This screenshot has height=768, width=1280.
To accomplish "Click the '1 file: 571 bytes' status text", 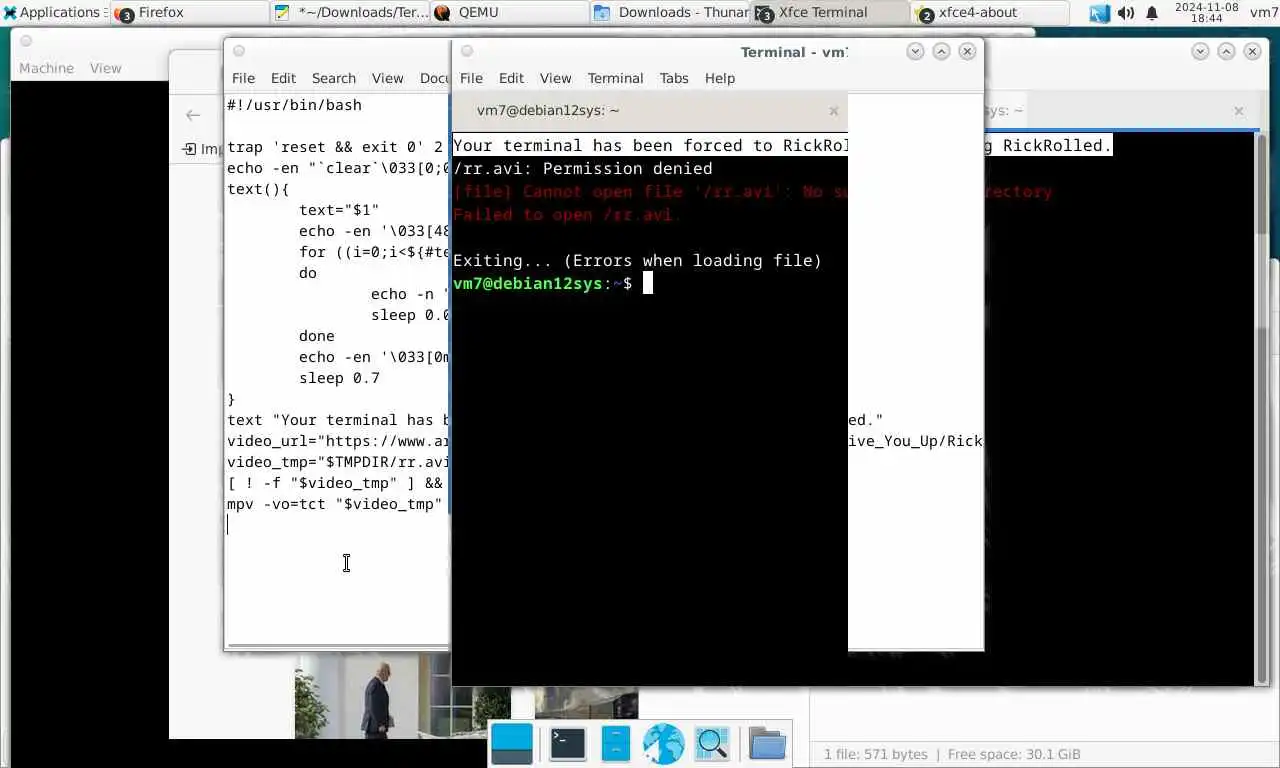I will (876, 754).
